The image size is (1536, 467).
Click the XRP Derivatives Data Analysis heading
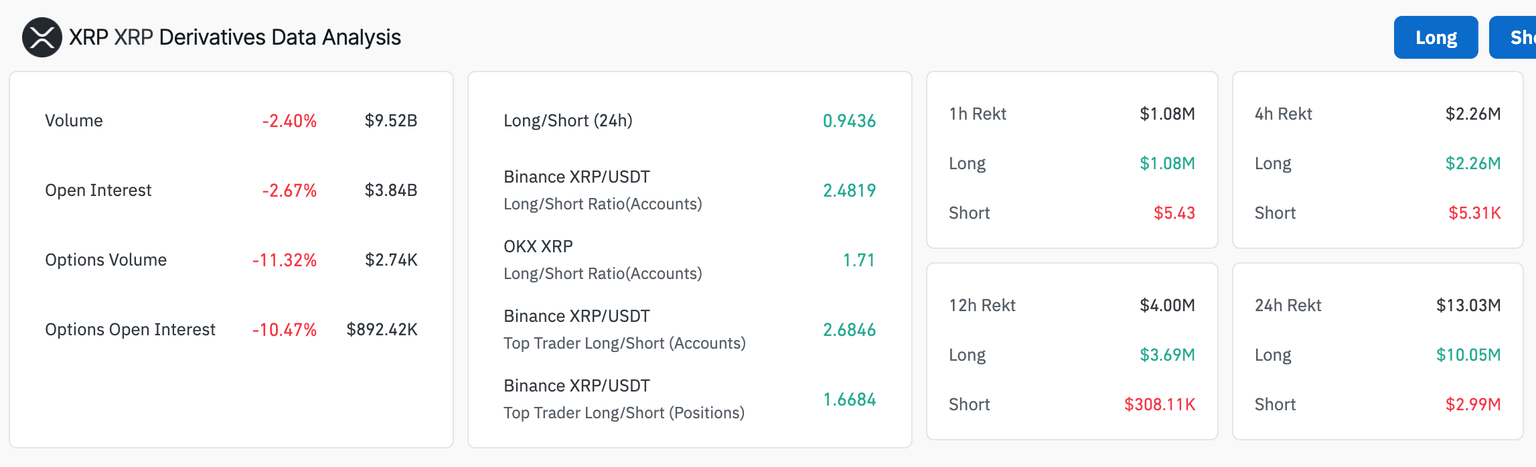235,38
